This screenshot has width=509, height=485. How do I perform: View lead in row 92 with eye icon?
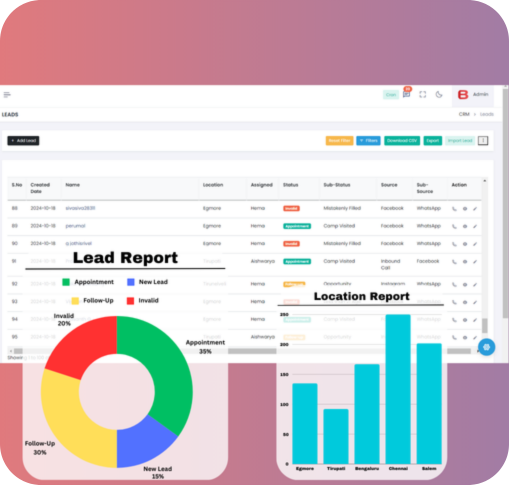click(465, 285)
